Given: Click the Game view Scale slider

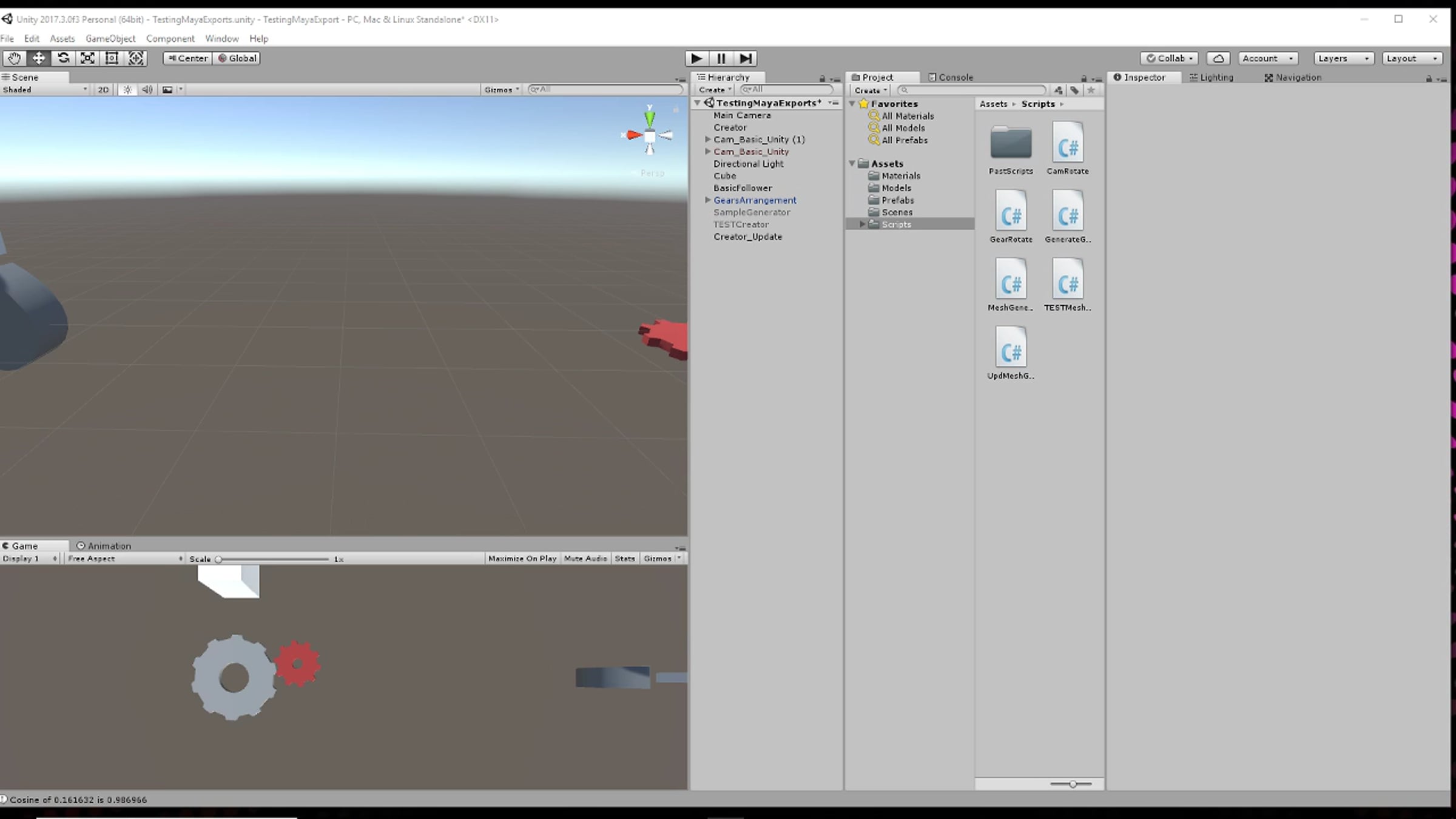Looking at the screenshot, I should [272, 559].
